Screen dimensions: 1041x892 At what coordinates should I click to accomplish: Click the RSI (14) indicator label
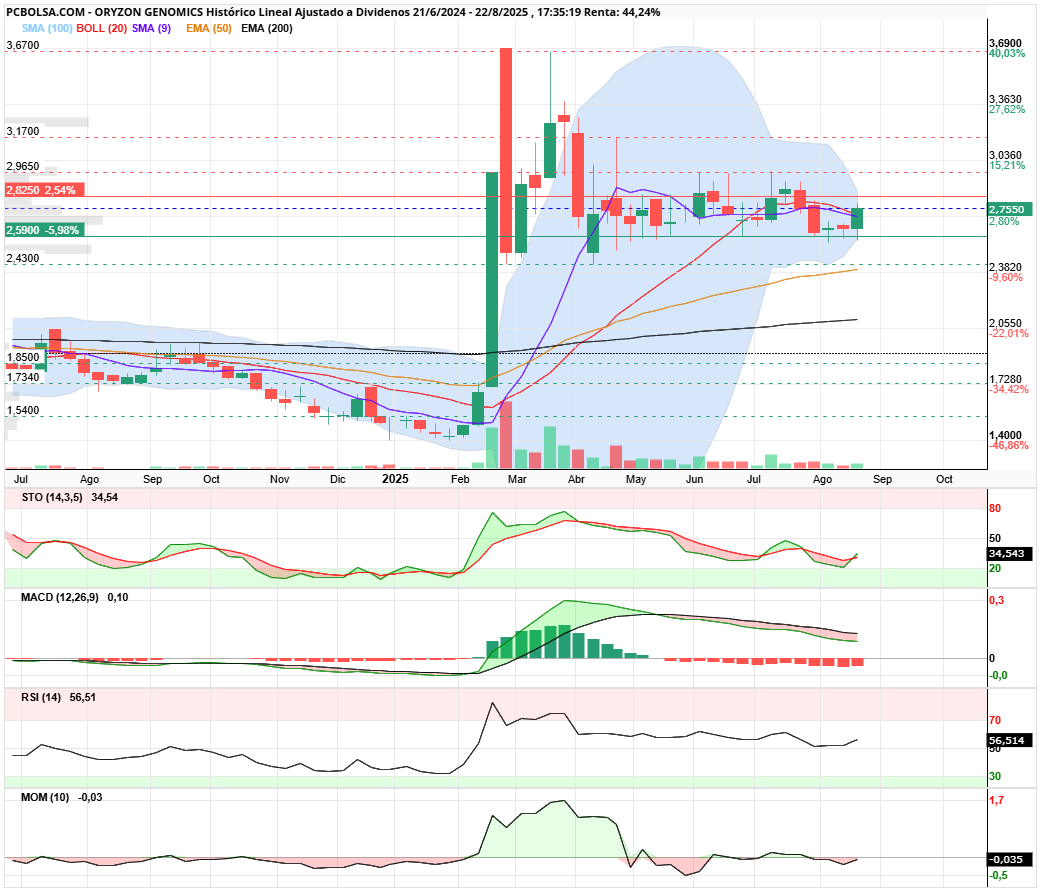(41, 698)
